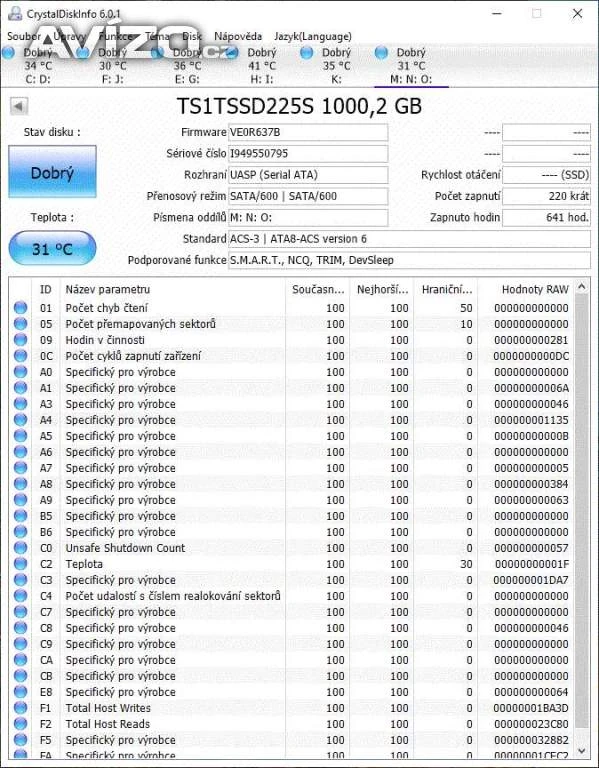Screen dimensions: 599x768
Task: Switch to the M: N: O: disk tab
Action: coord(411,66)
